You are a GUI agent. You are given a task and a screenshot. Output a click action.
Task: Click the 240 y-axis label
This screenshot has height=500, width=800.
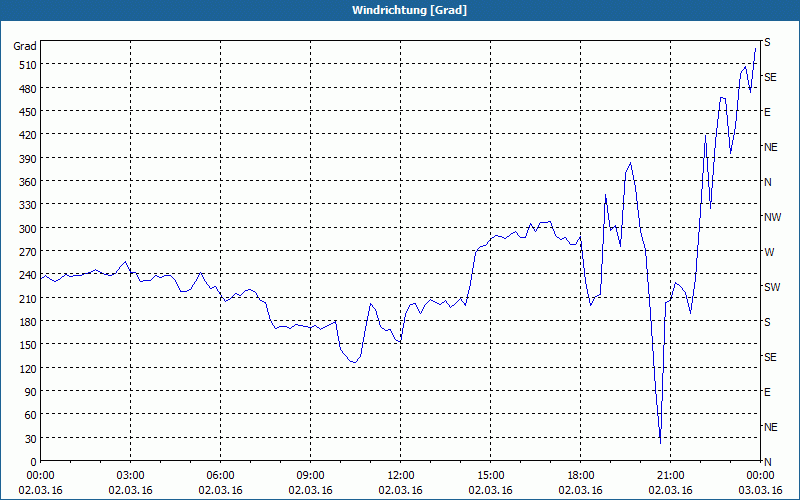coord(28,276)
